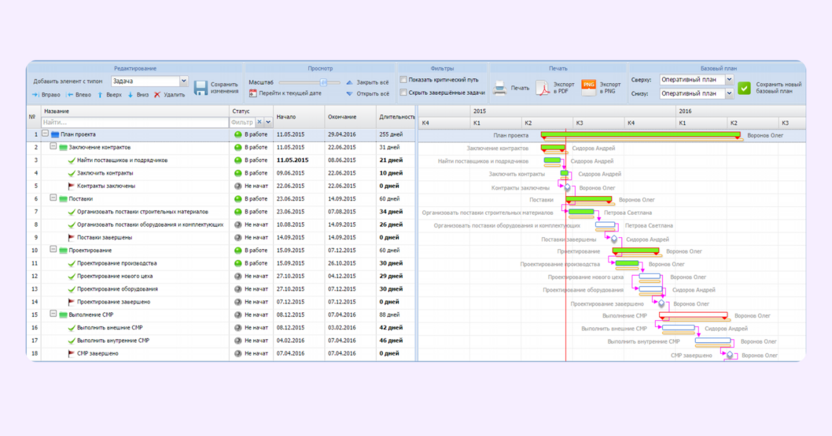Click the red X delete icon
Viewport: 832px width, 436px height.
(x=157, y=95)
